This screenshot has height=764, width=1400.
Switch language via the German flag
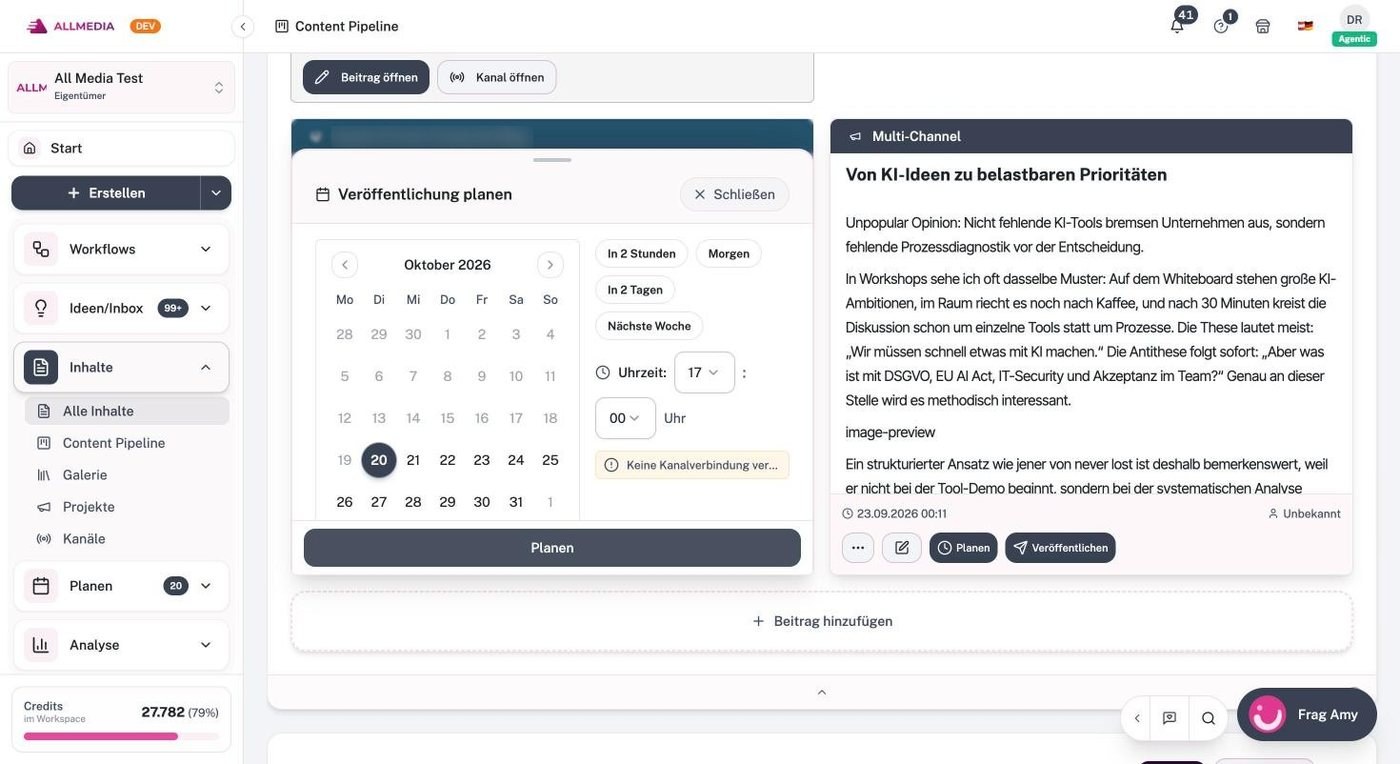click(1305, 26)
